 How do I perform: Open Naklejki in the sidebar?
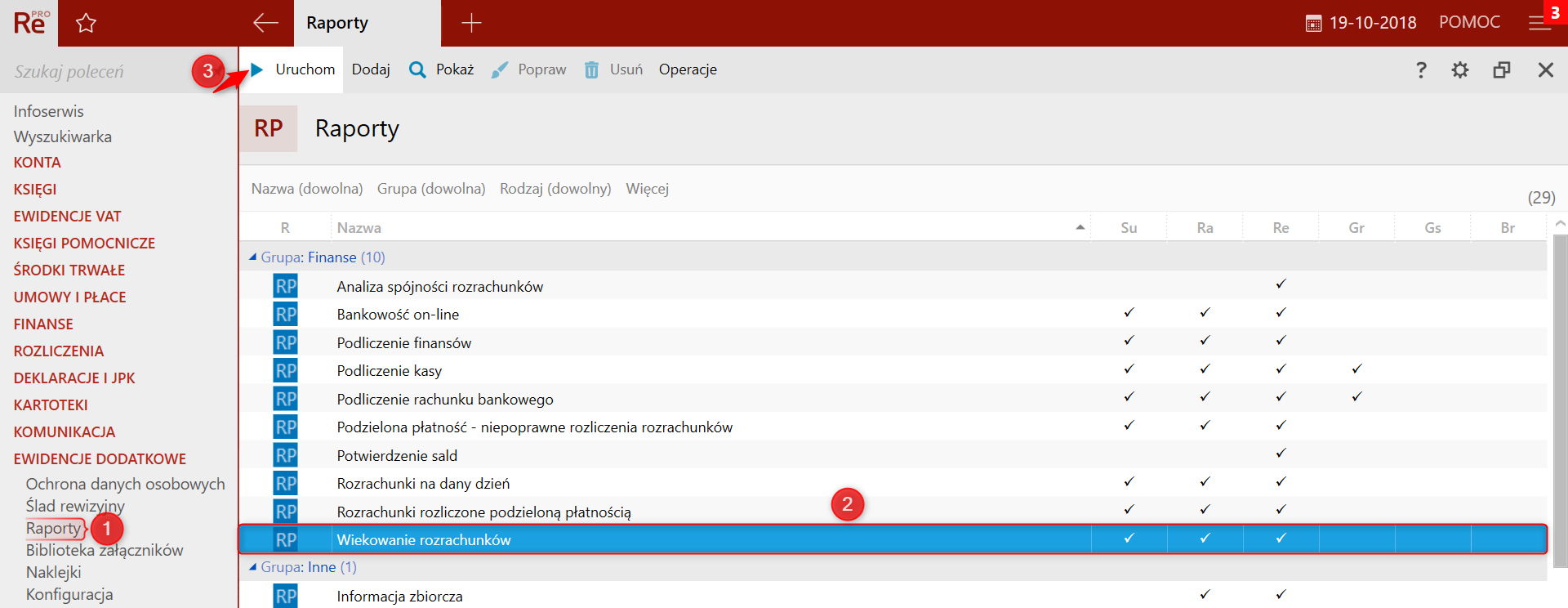coord(53,572)
